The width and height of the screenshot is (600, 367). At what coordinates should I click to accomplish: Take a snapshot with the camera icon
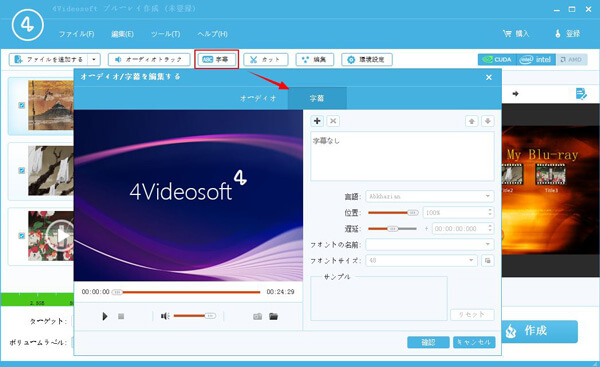click(x=258, y=316)
